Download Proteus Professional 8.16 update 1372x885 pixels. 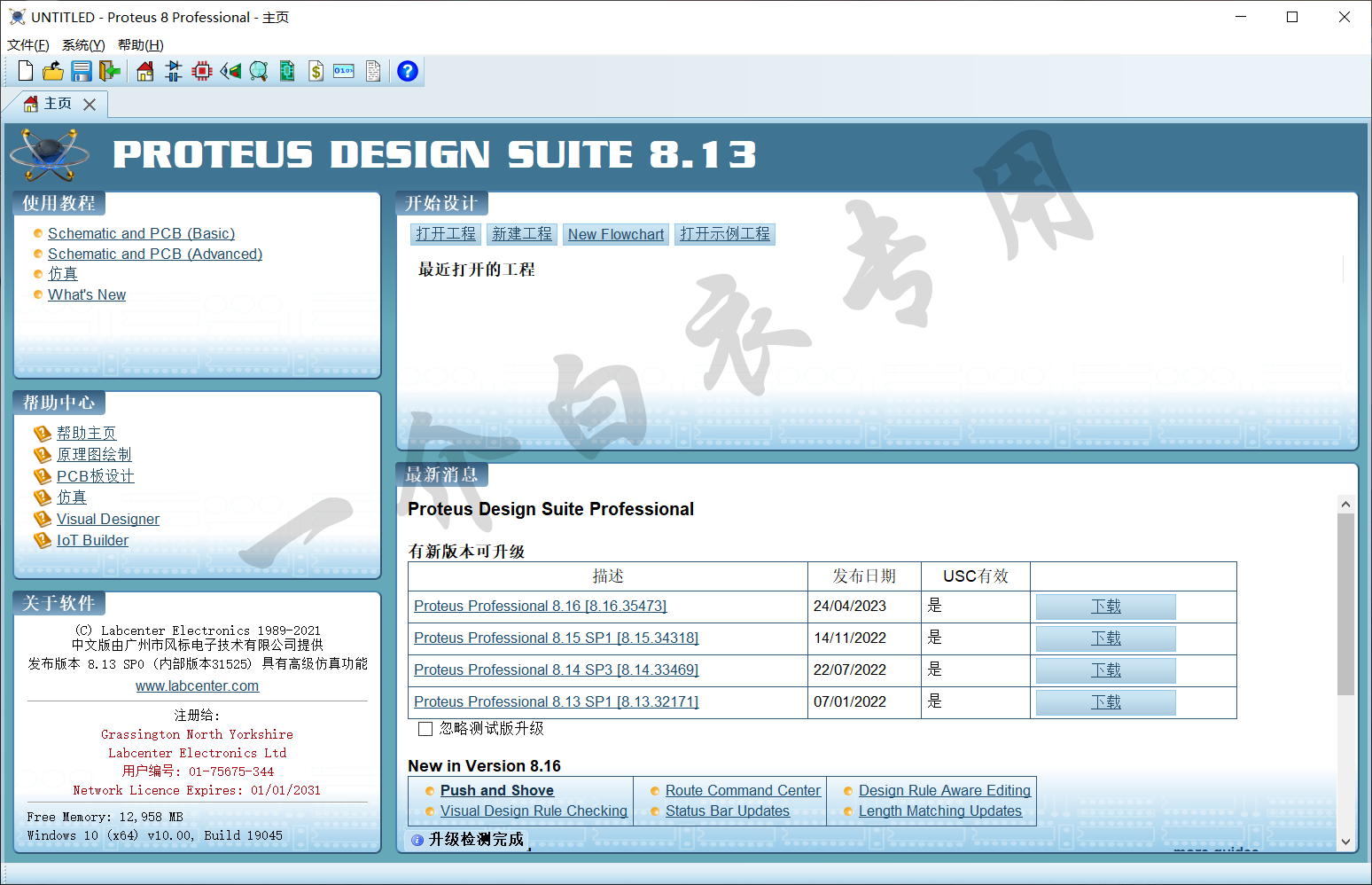tap(1105, 607)
